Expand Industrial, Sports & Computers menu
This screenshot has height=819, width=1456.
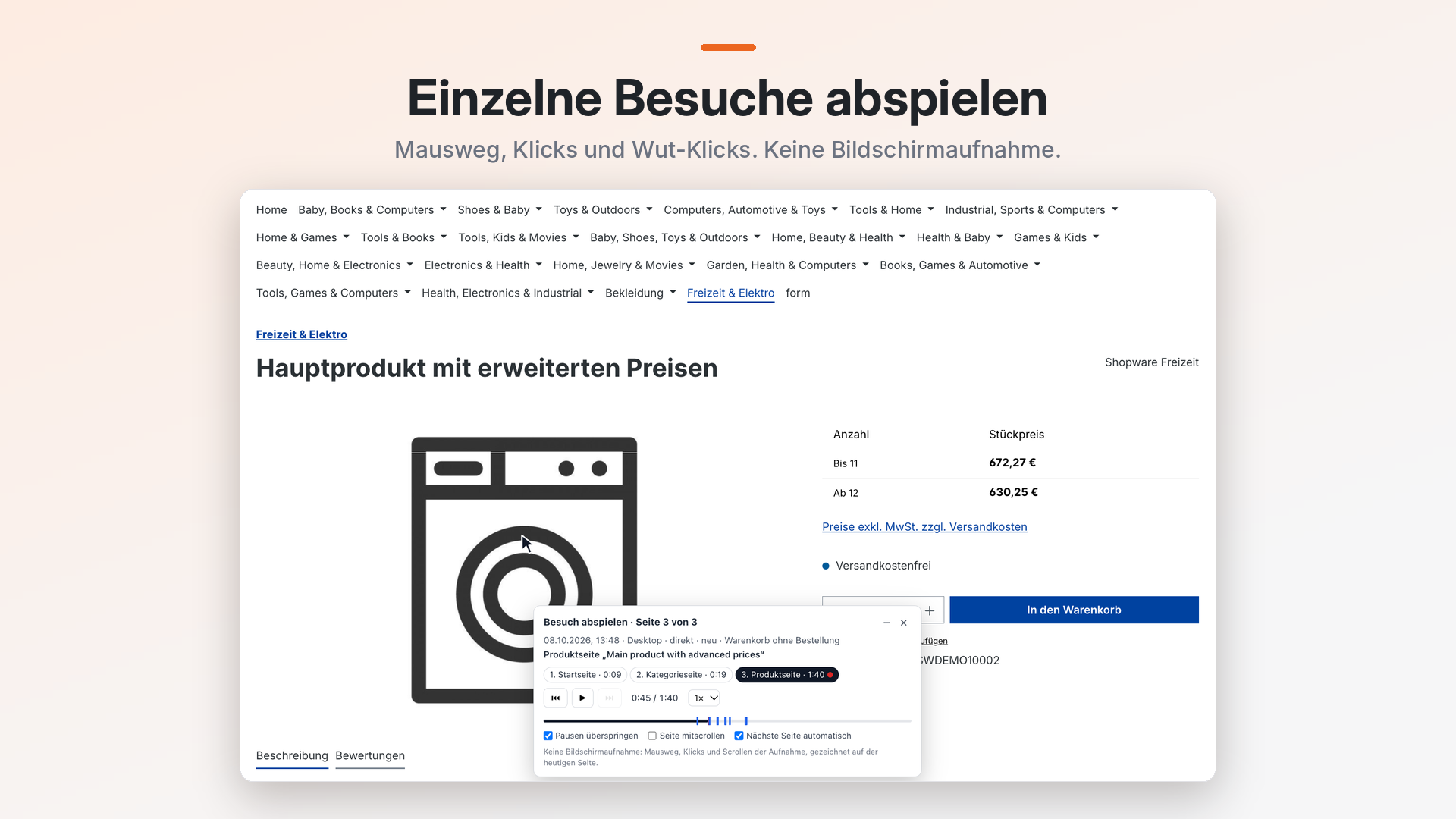[x=1031, y=210]
